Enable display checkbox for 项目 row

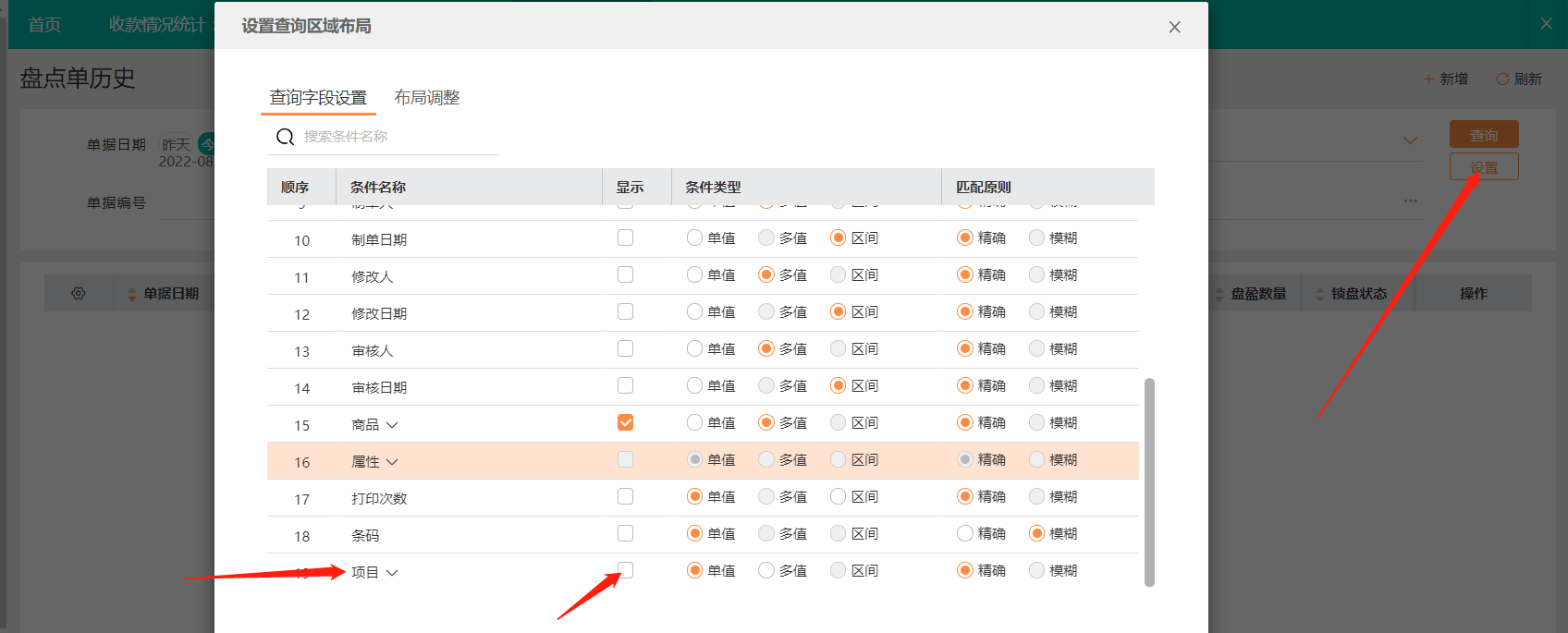[626, 570]
